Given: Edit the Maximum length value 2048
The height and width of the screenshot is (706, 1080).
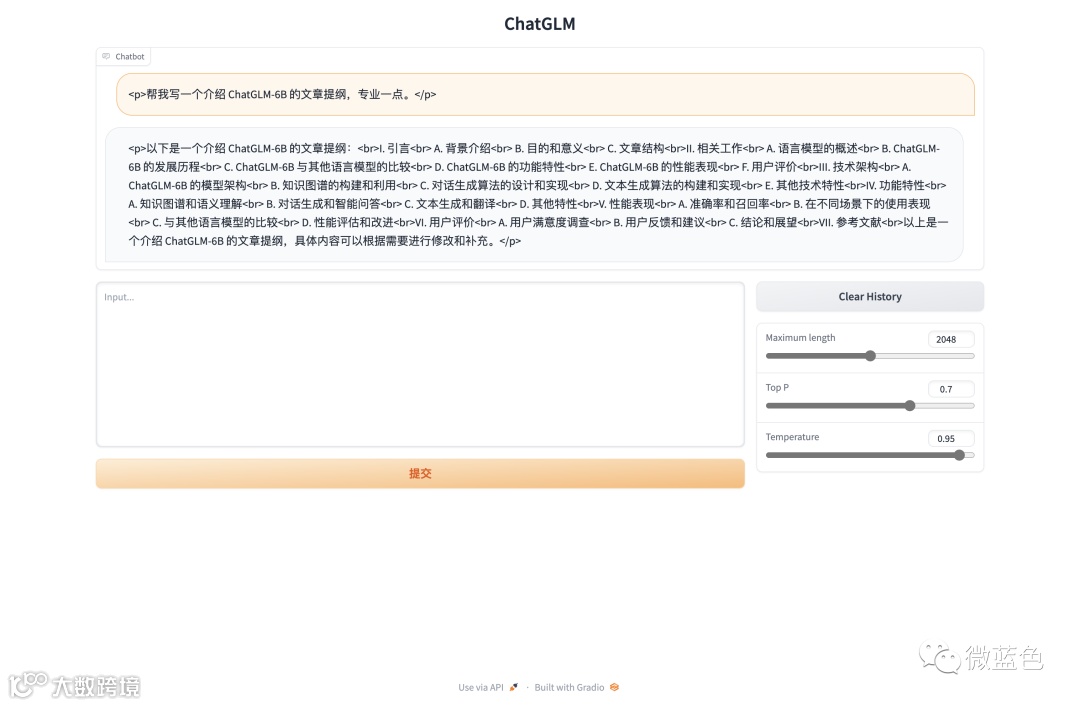Looking at the screenshot, I should pos(951,340).
